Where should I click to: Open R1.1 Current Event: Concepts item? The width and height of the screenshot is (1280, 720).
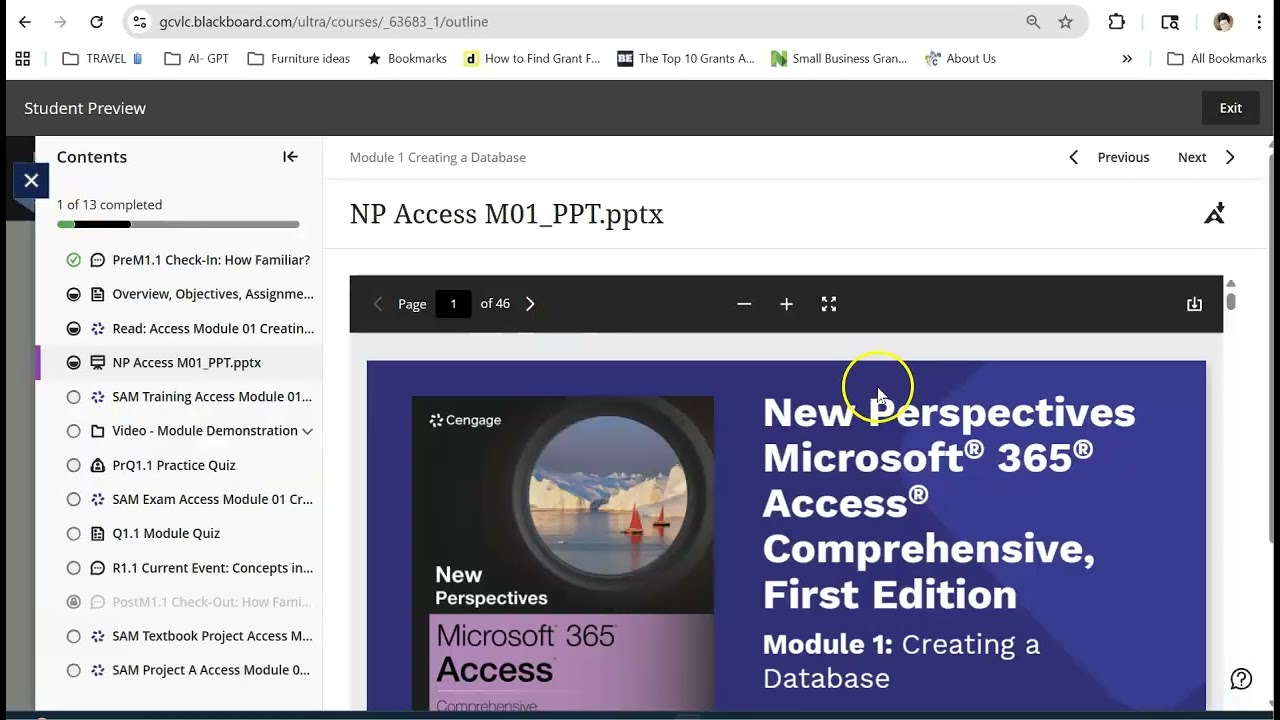(212, 568)
